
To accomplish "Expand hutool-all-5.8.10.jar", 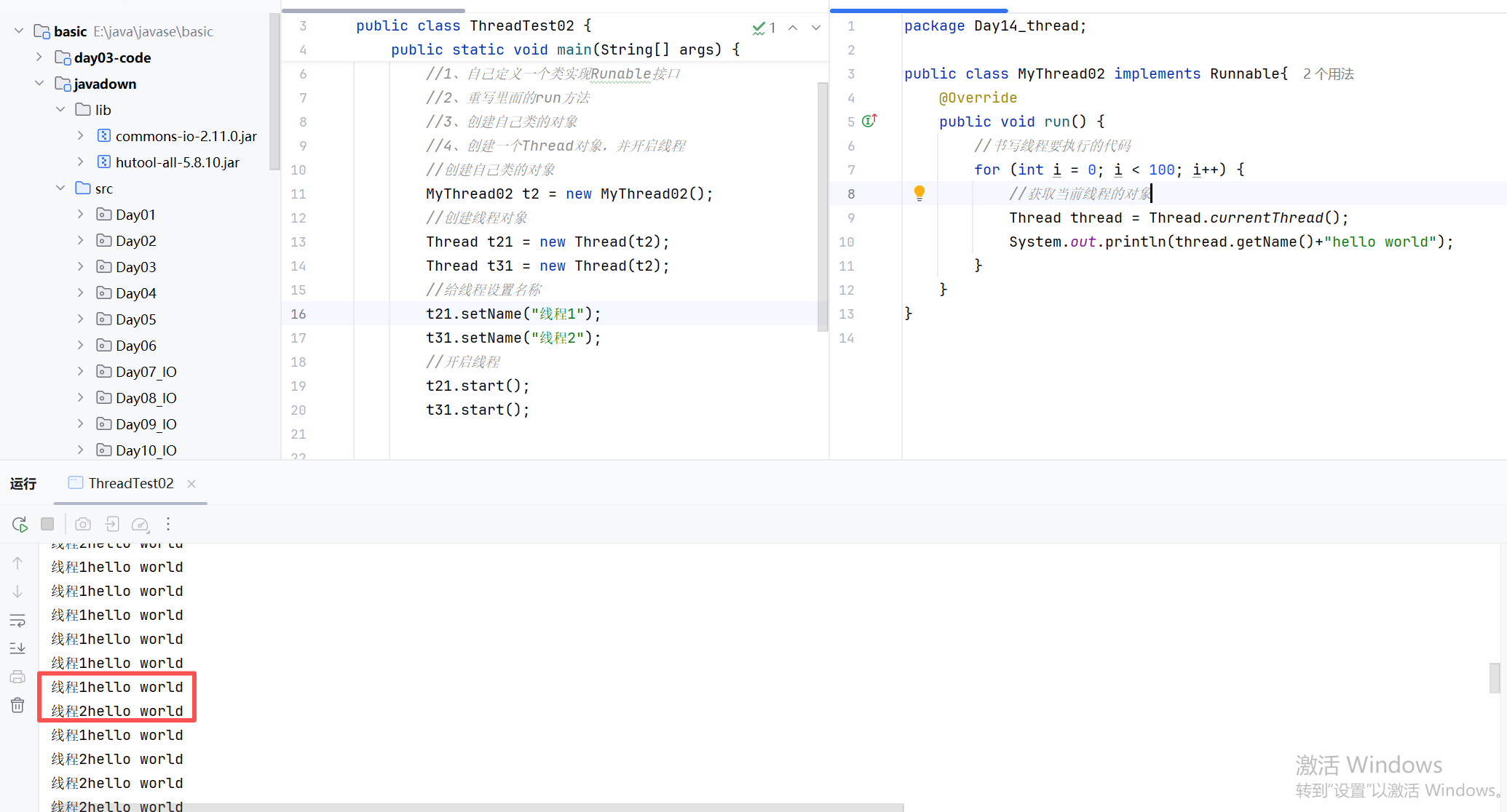I will coord(80,162).
